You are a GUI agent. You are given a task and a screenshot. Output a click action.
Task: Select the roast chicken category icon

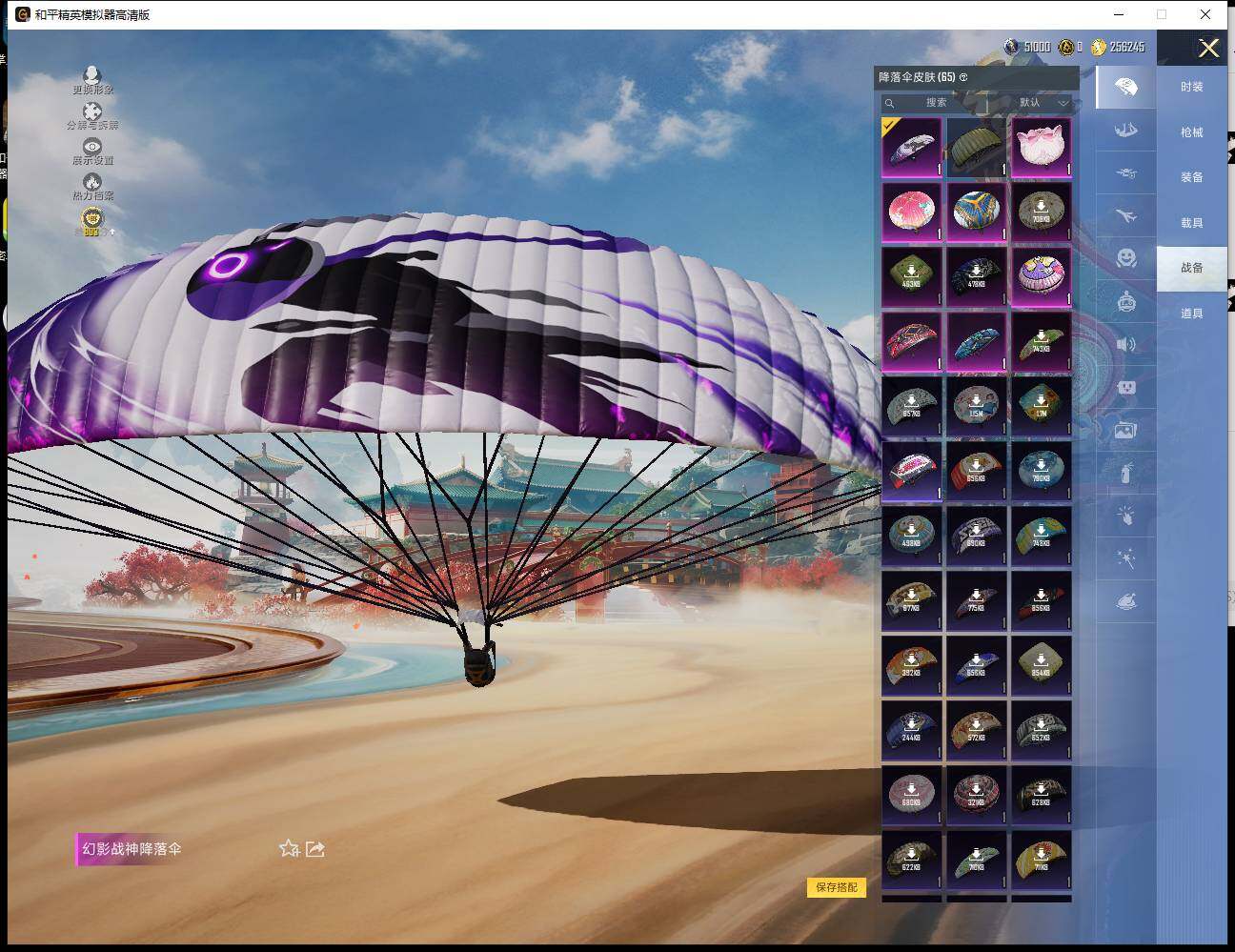[x=1125, y=601]
